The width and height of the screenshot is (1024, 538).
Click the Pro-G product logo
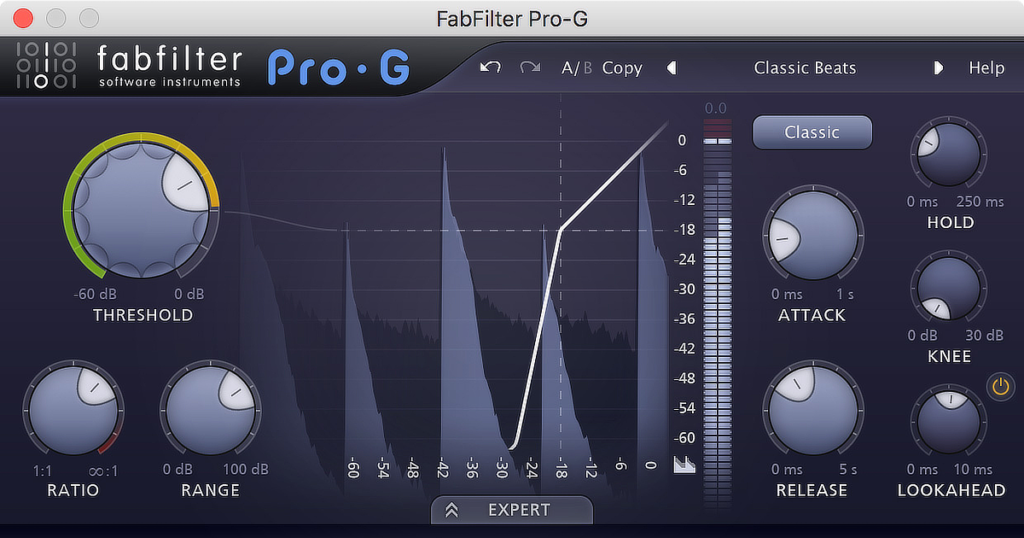[338, 68]
